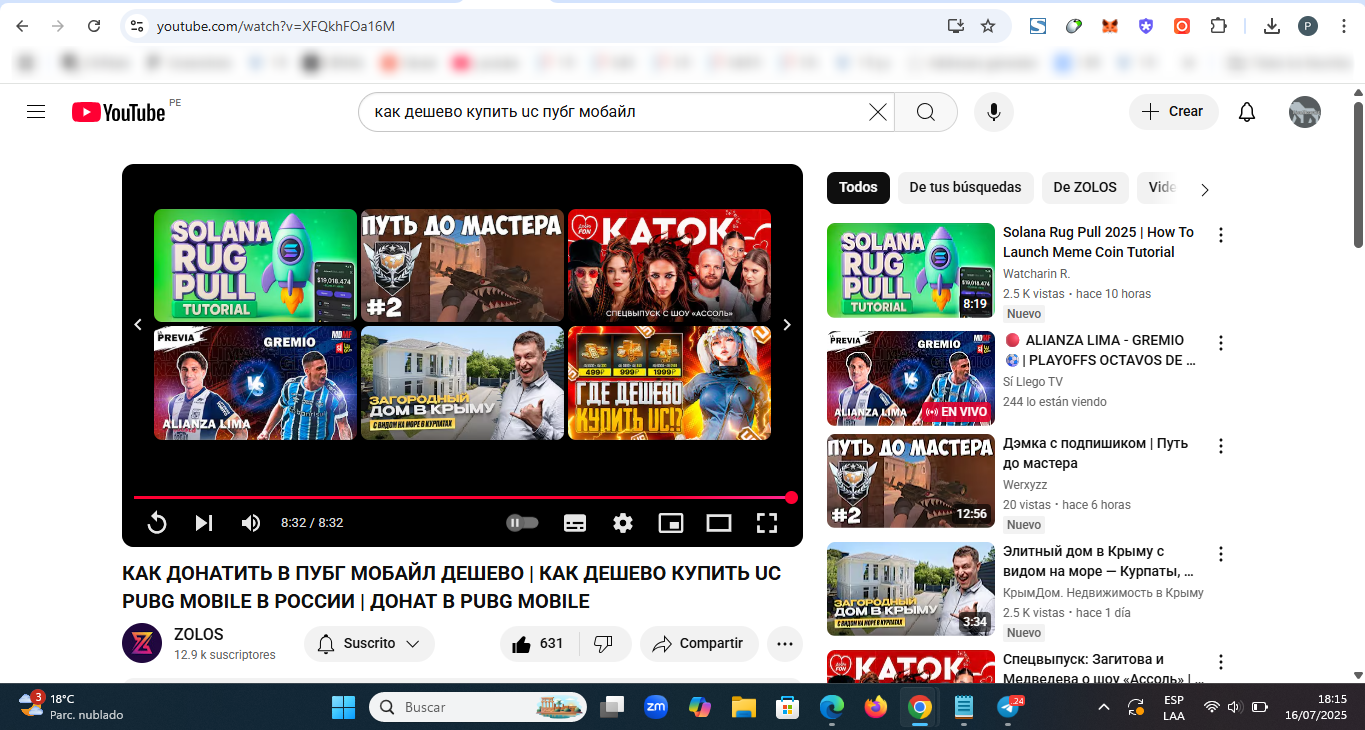Screen dimensions: 1365x730
Task: Open Chrome downloads
Action: (x=1272, y=26)
